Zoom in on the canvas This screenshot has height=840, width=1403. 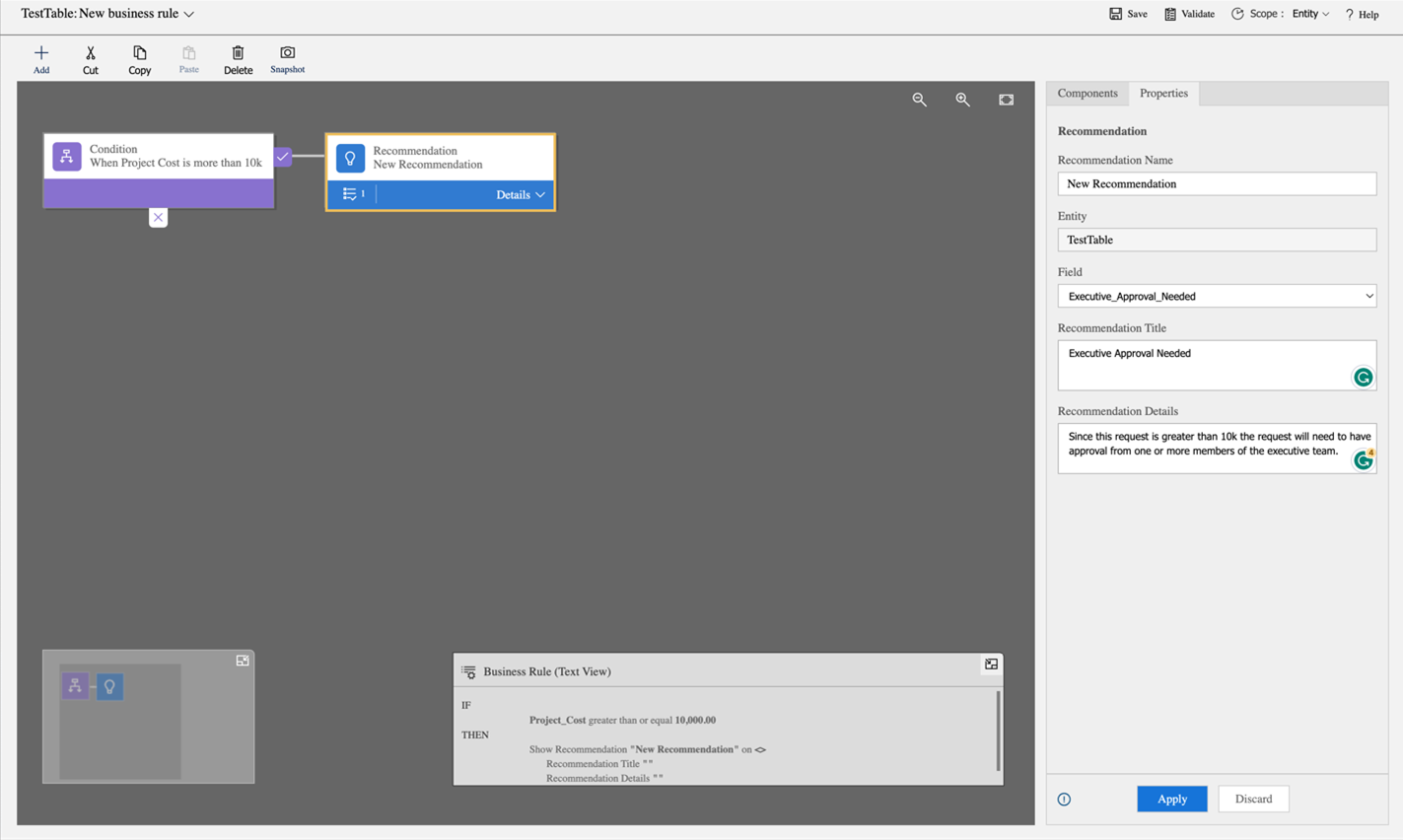click(x=962, y=100)
